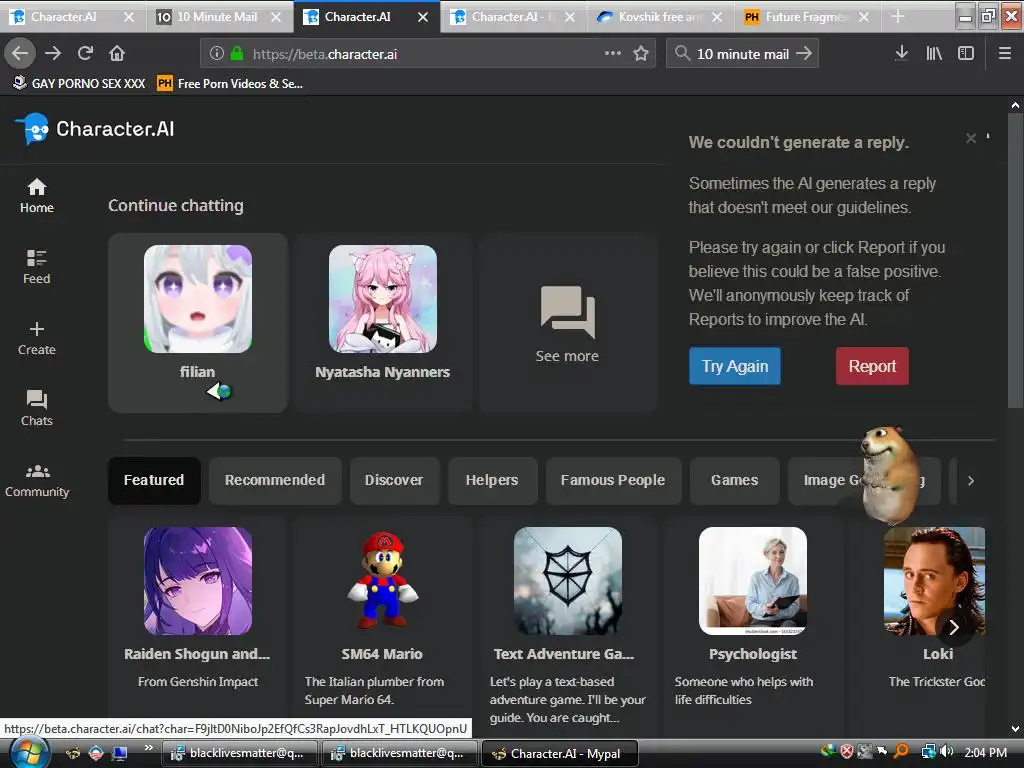
Task: Continue chatting with filian
Action: coord(198,323)
